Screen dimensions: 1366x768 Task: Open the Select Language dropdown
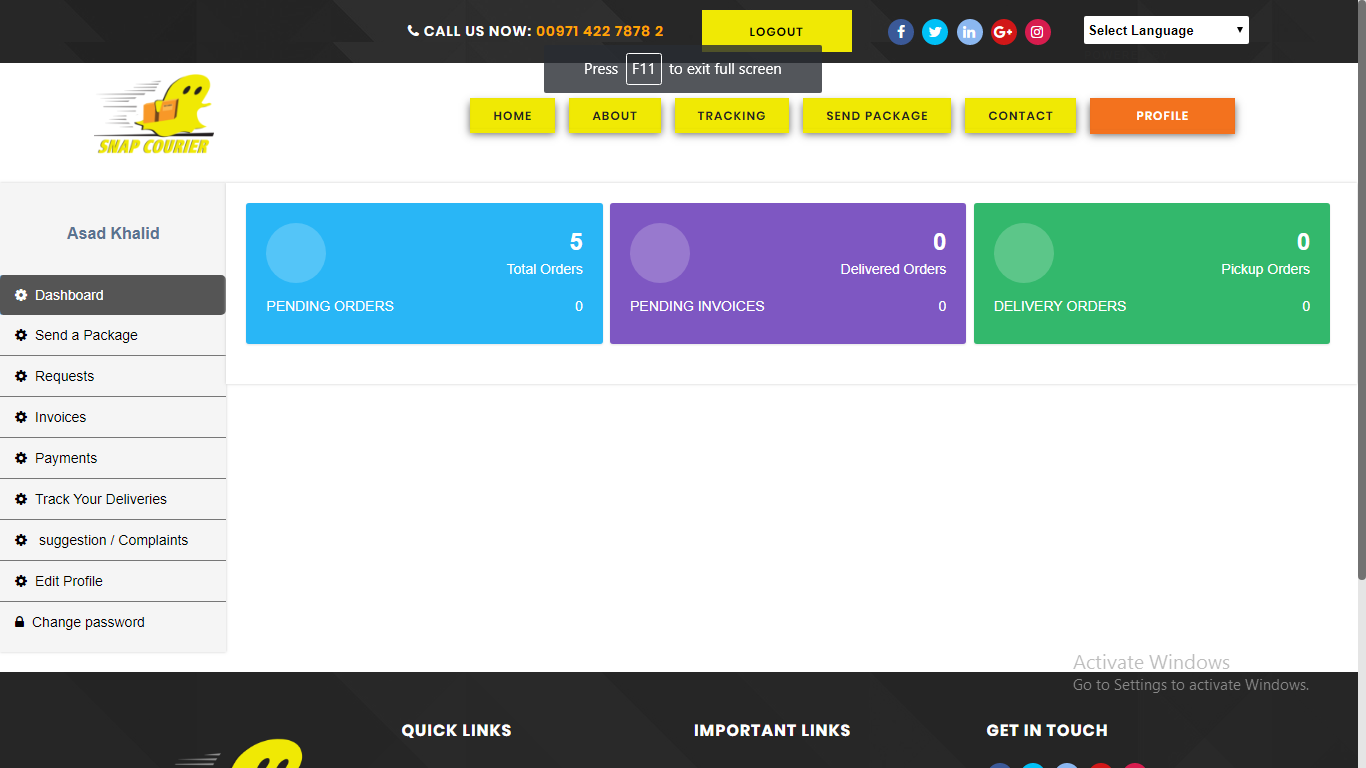[x=1166, y=31]
